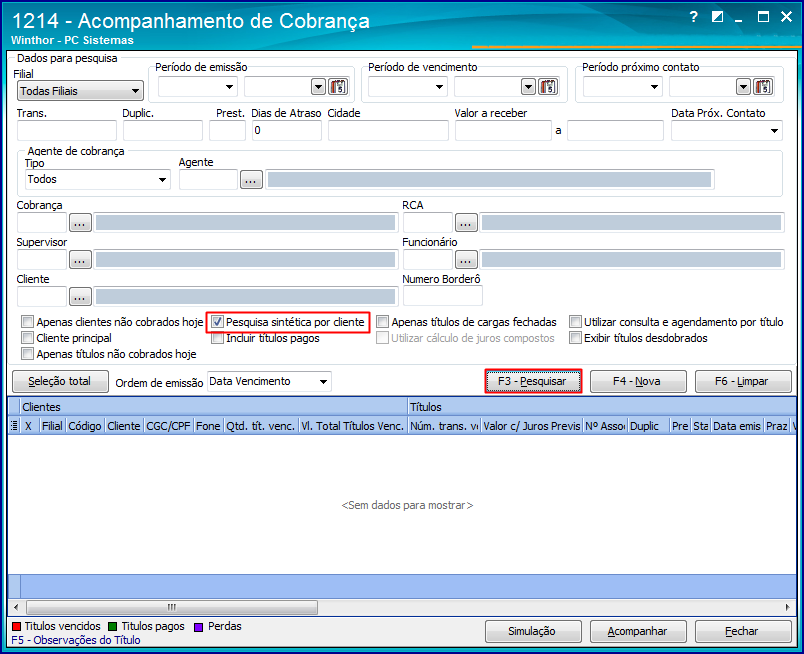This screenshot has height=654, width=804.
Task: Click the Dias de Atraso field
Action: 287,130
